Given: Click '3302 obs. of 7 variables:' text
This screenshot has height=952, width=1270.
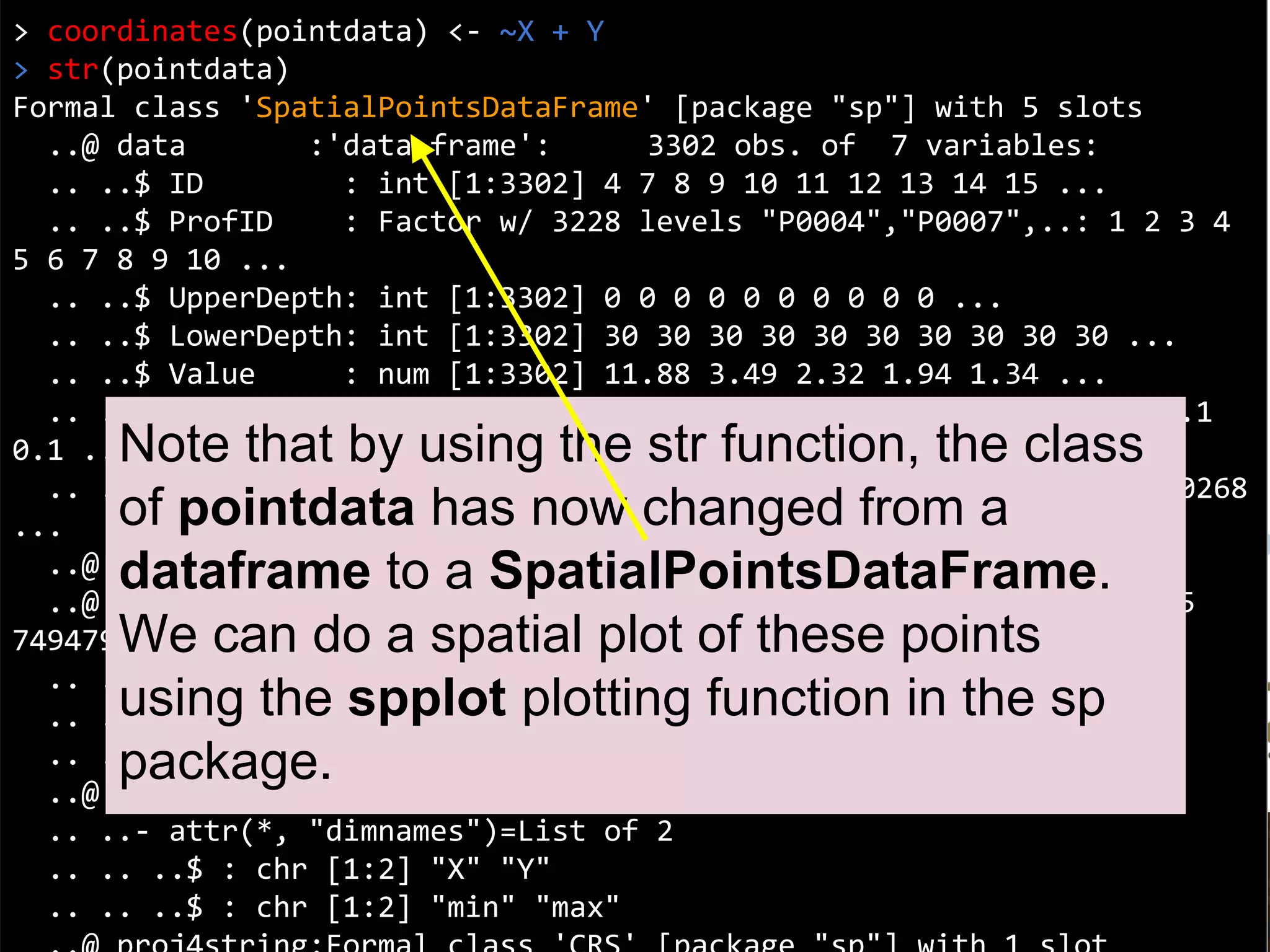Looking at the screenshot, I should (873, 146).
